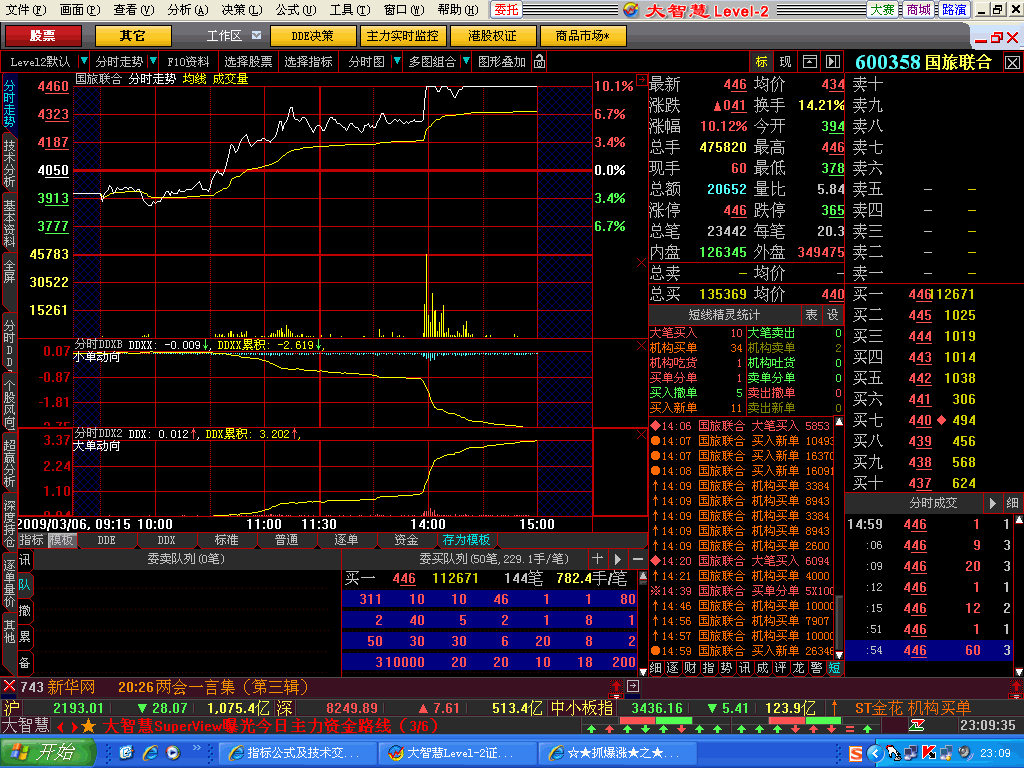Click the DDE决策 button
1024x768 pixels.
click(312, 35)
